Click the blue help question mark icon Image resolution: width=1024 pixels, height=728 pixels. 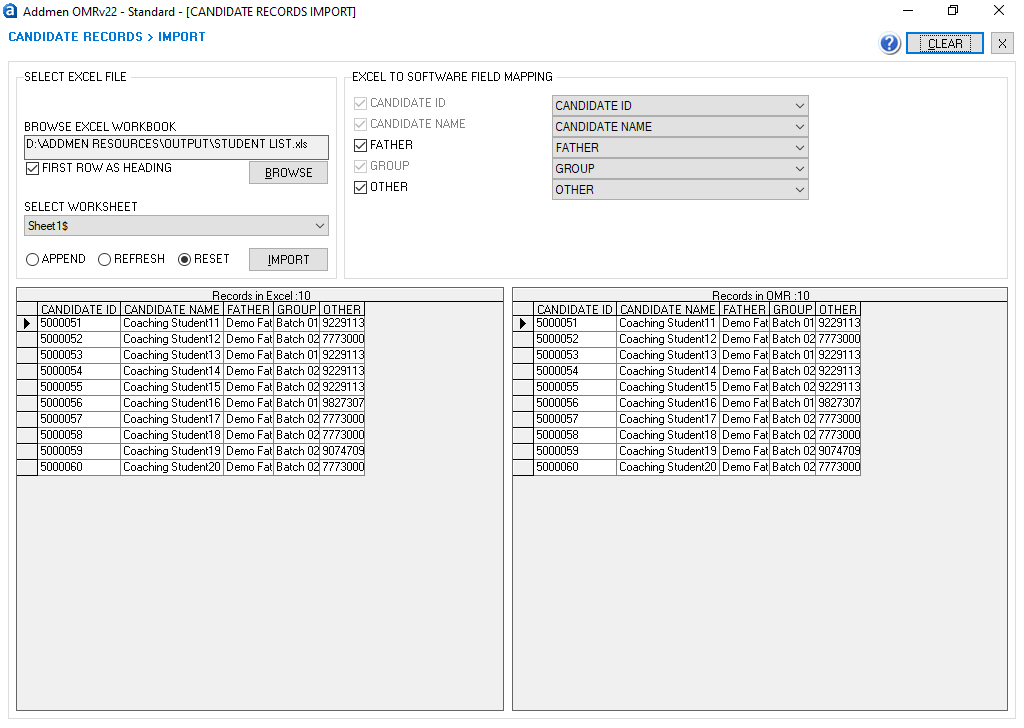pos(890,44)
